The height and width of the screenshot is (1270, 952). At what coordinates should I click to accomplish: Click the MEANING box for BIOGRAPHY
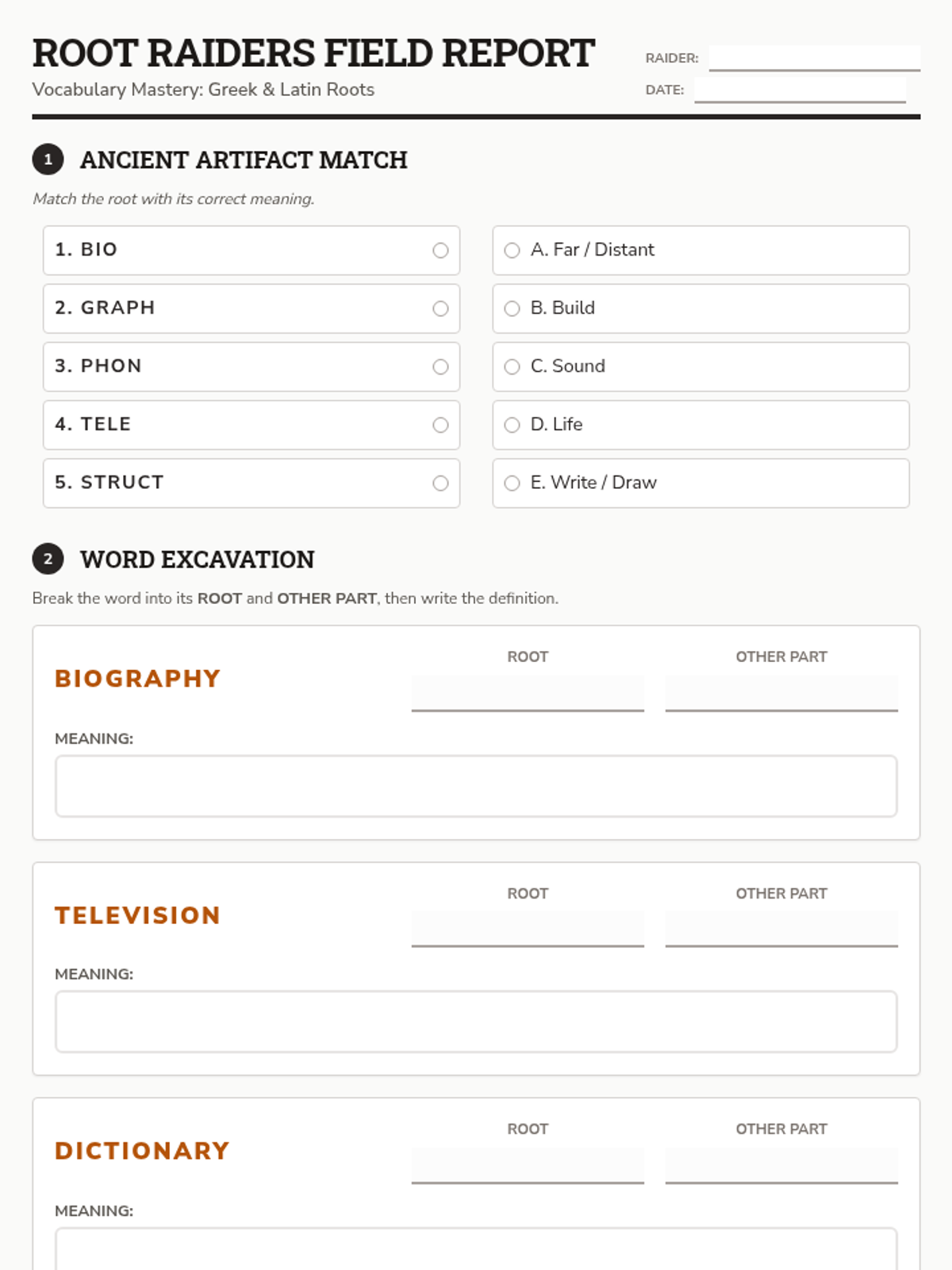coord(476,786)
